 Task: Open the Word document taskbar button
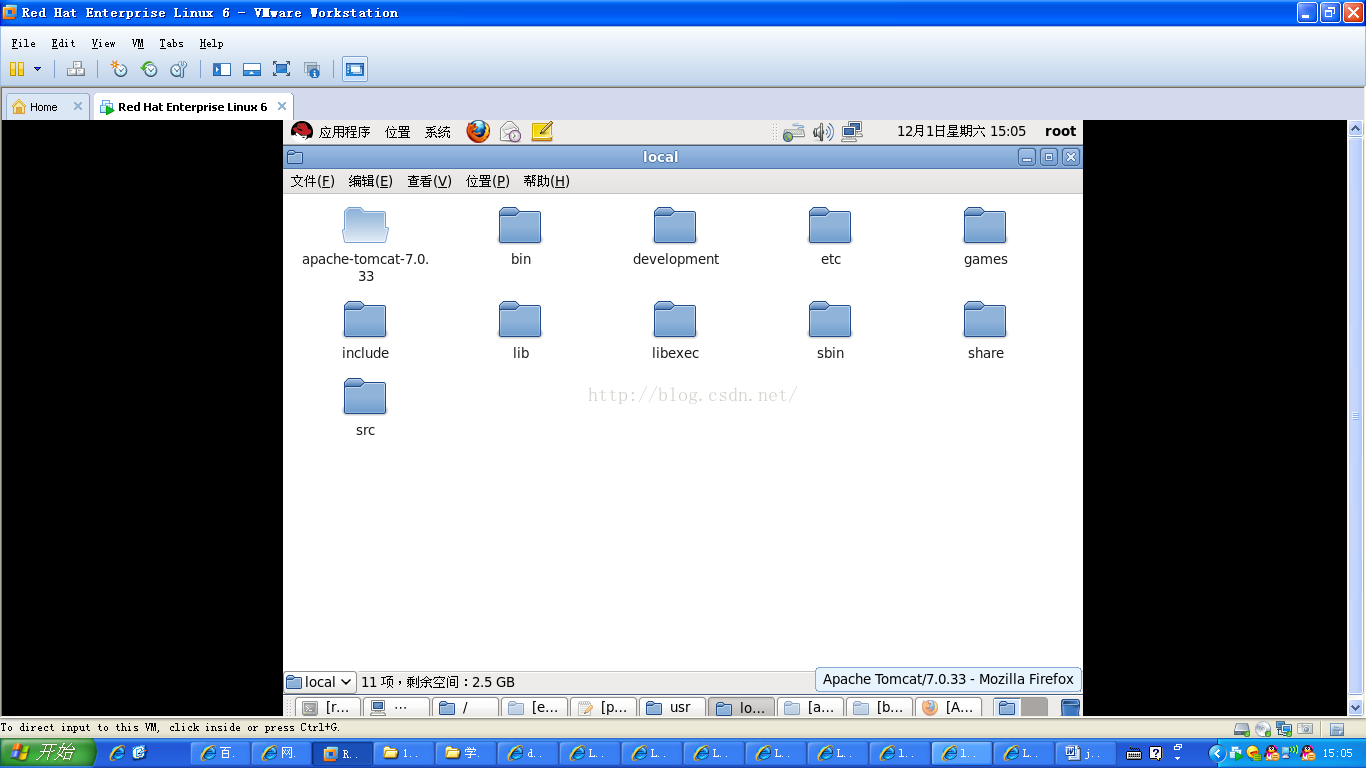coord(1084,753)
